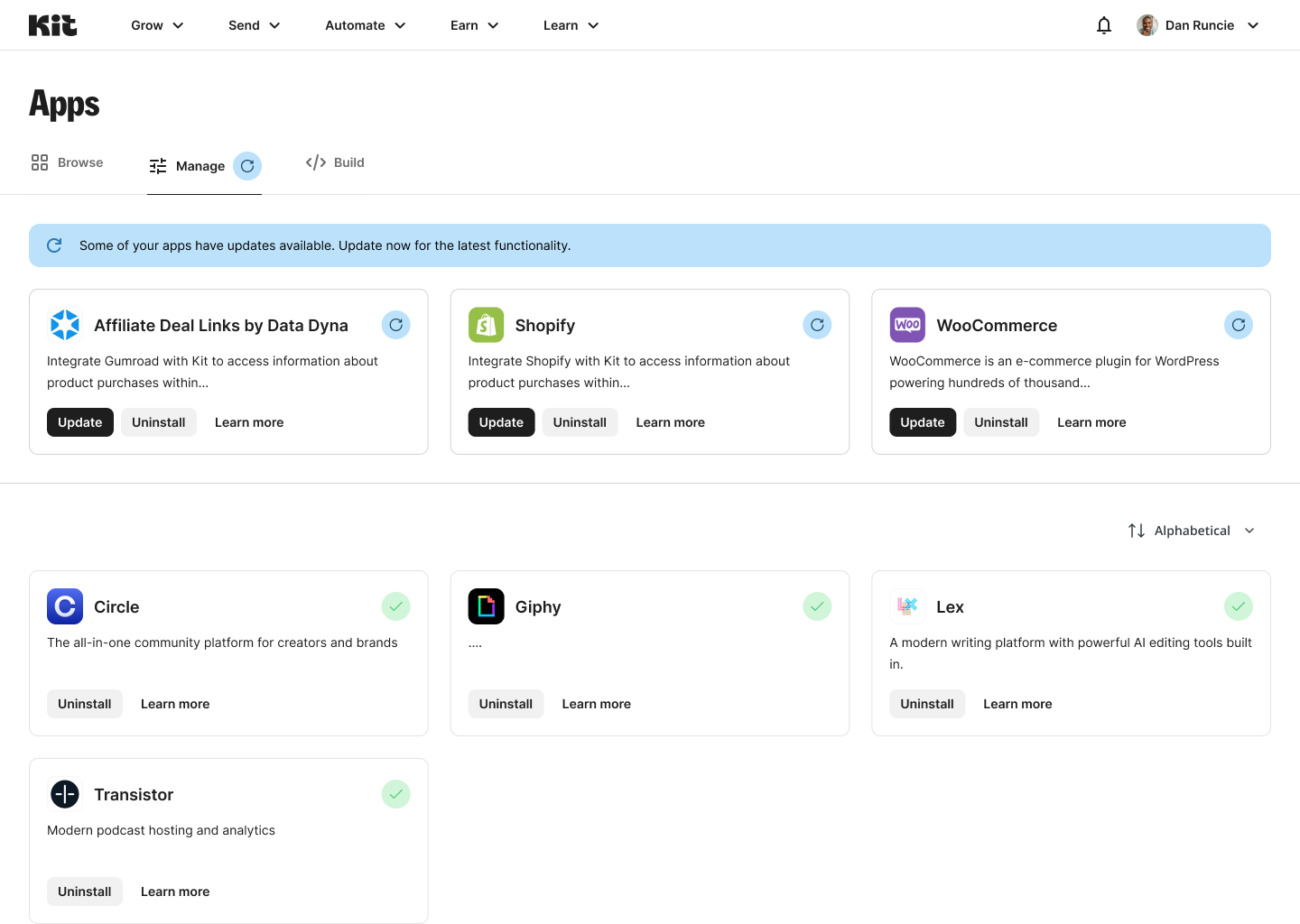Screen dimensions: 1300x924
Task: Click the WooCommerce app logo
Action: (907, 325)
